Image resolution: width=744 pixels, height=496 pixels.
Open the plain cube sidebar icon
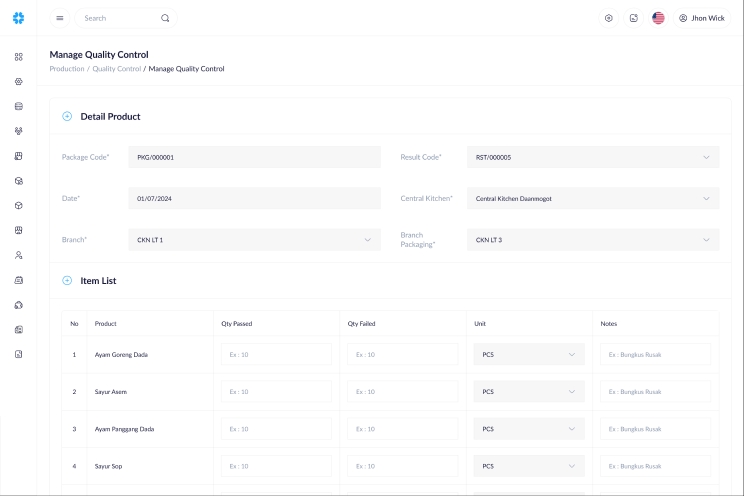19,206
